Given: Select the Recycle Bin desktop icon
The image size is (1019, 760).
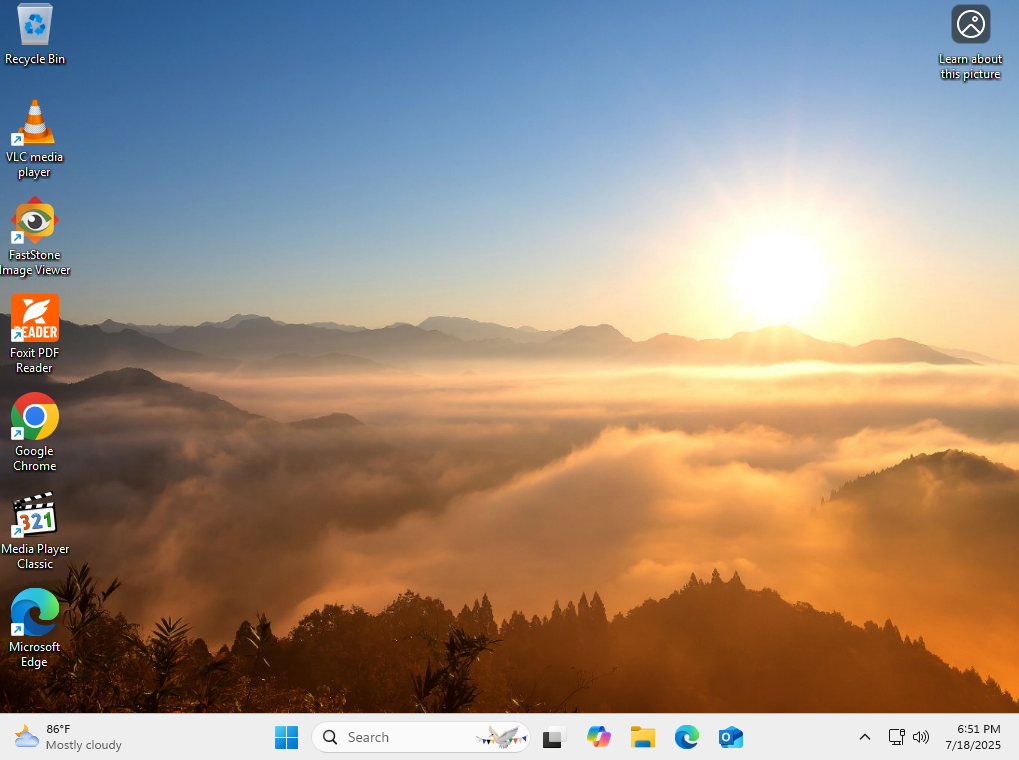Looking at the screenshot, I should tap(35, 34).
